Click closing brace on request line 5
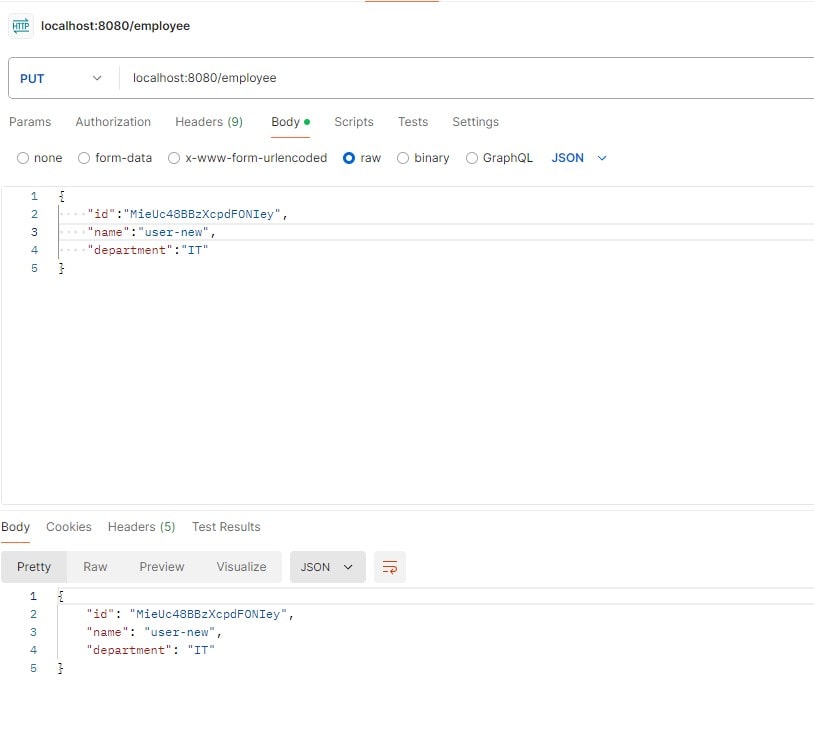Screen dimensions: 814x752 (61, 268)
